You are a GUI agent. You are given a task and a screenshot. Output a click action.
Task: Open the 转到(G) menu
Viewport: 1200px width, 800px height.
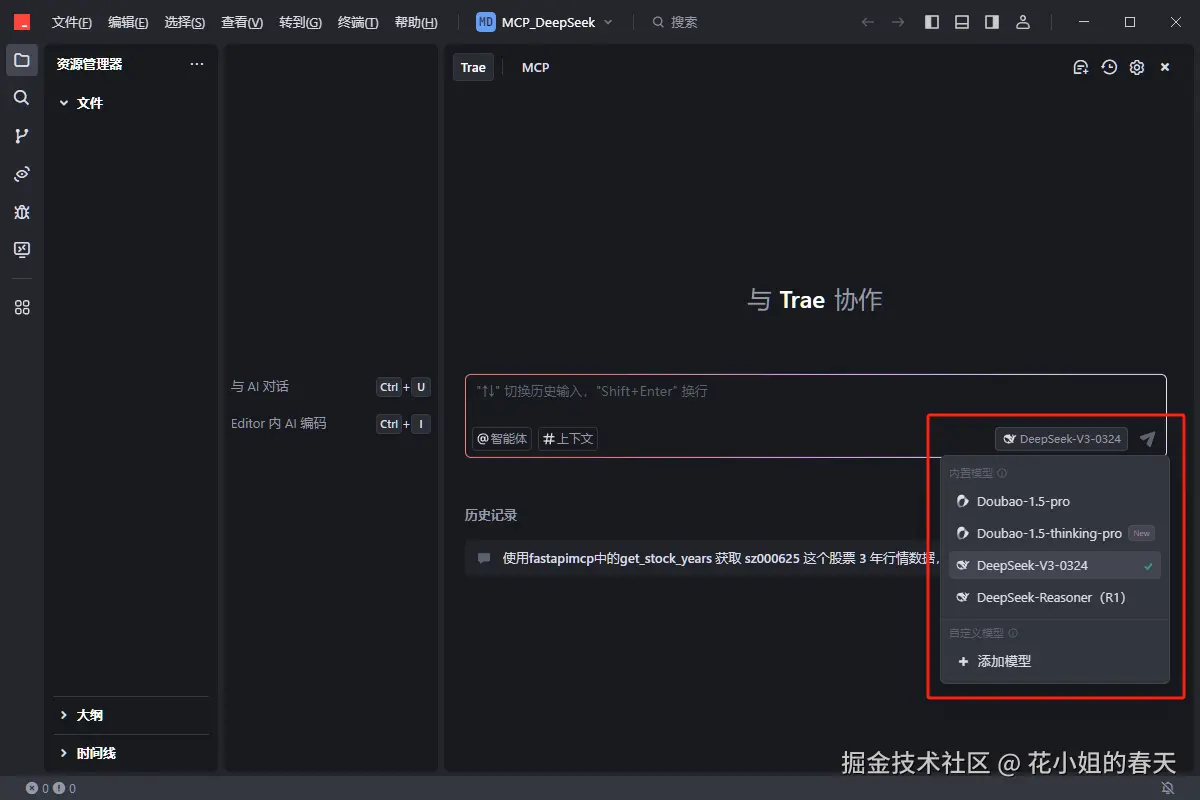[300, 22]
